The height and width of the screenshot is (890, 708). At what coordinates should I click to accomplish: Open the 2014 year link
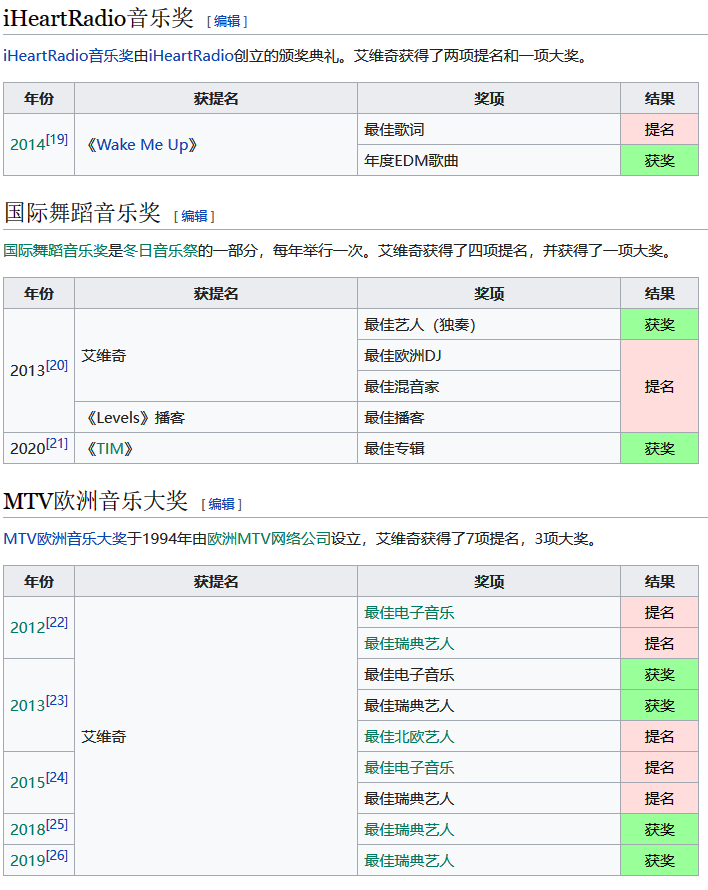tap(27, 145)
